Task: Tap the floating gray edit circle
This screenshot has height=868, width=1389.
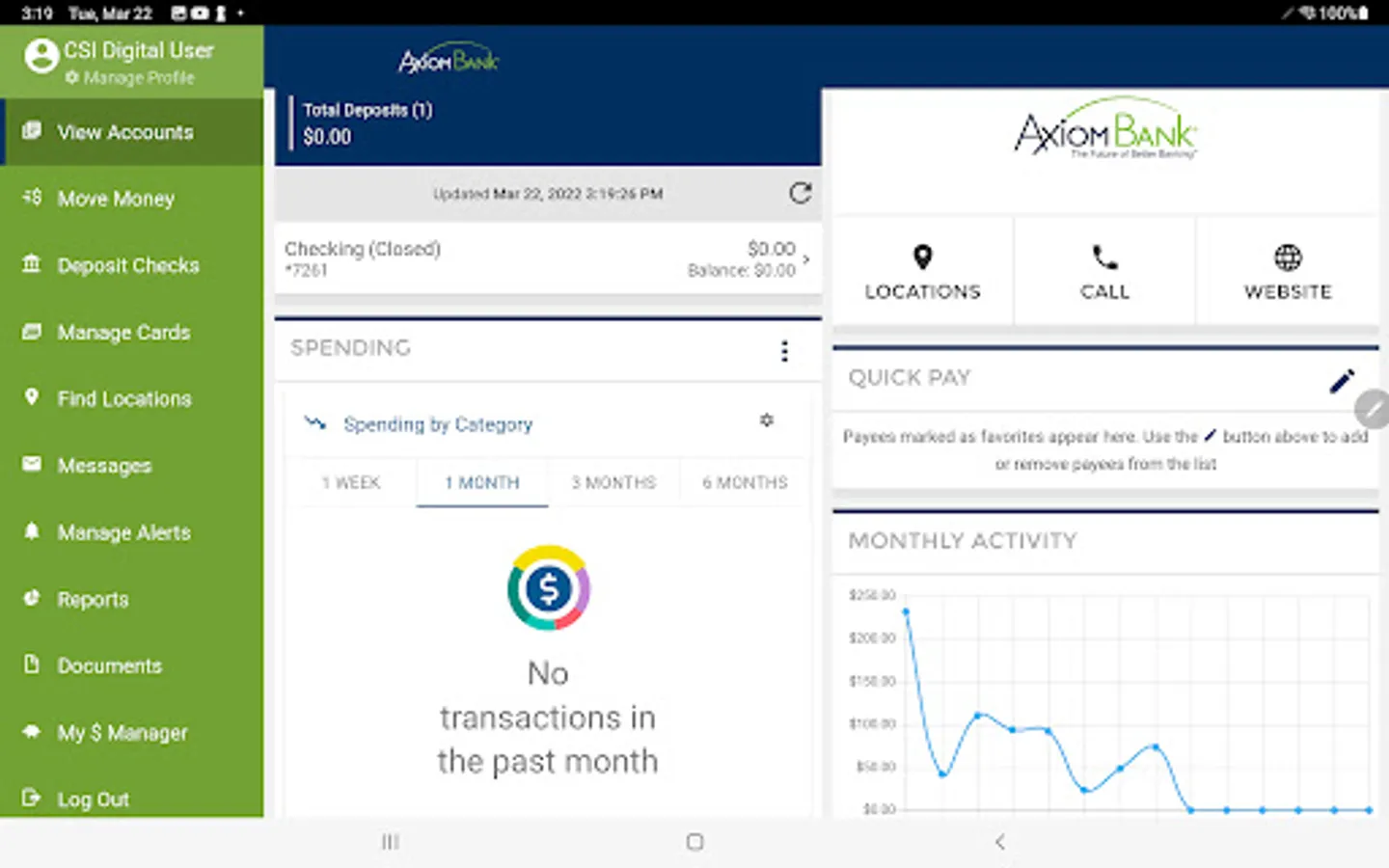Action: [x=1373, y=409]
